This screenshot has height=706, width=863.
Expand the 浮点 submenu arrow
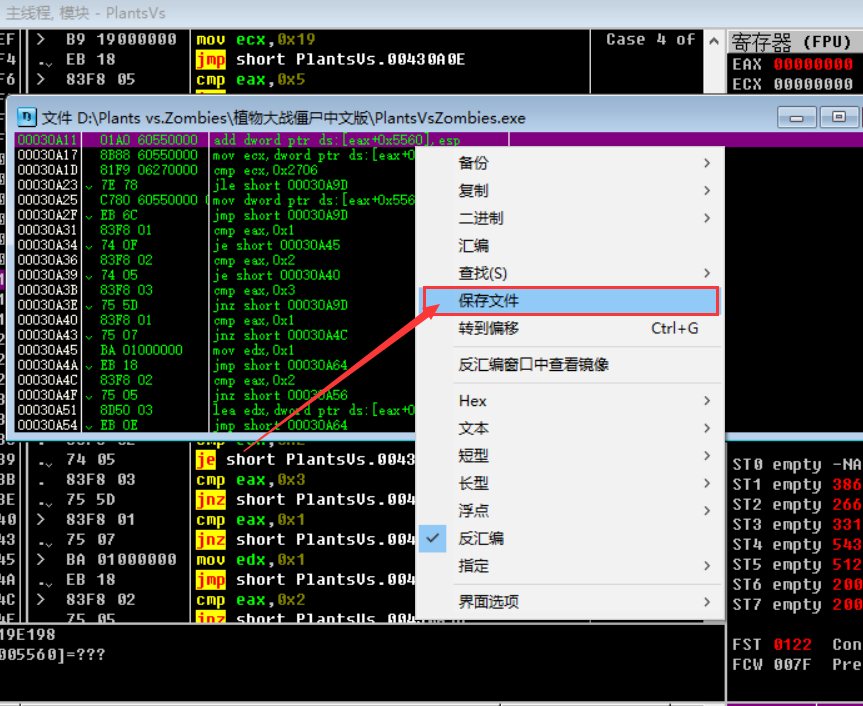707,511
